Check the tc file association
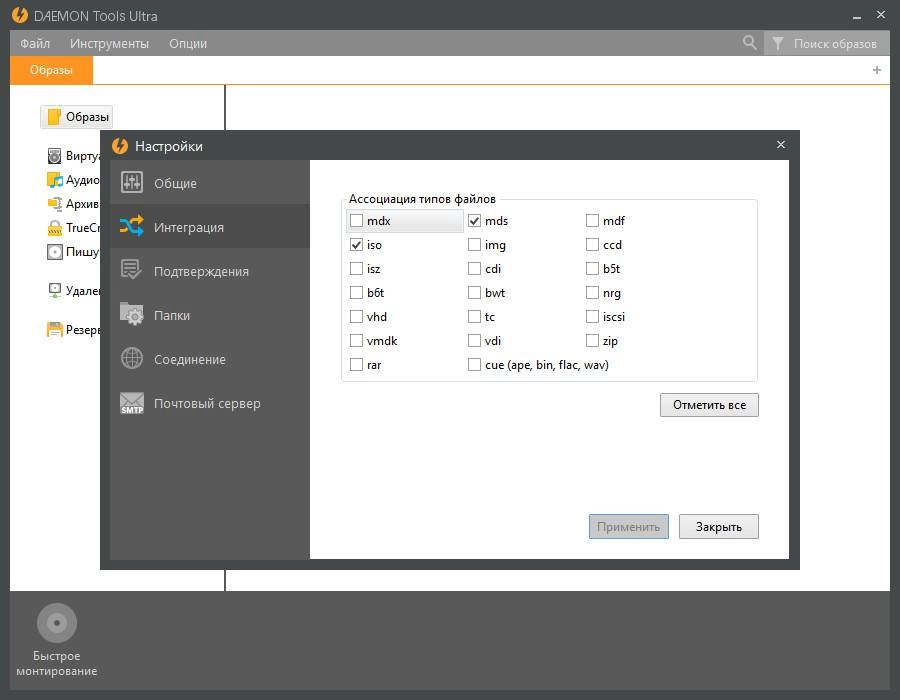This screenshot has height=700, width=900. [474, 317]
